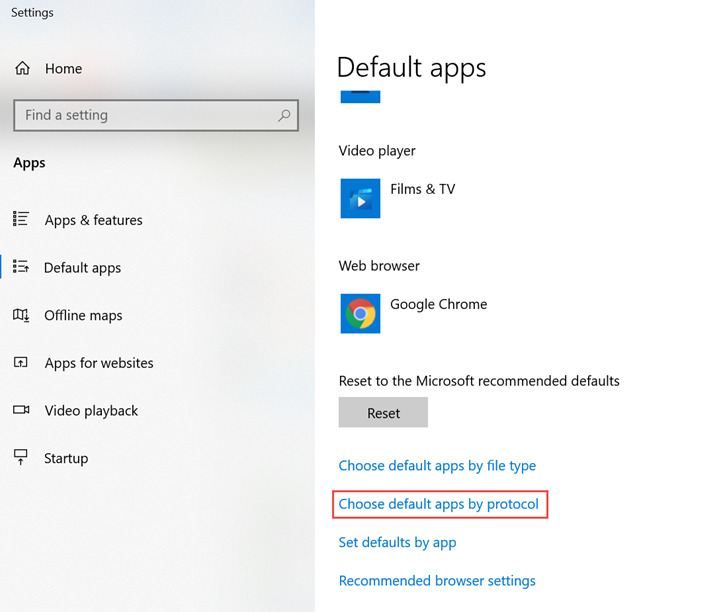Click the Google Chrome browser icon
The width and height of the screenshot is (727, 612).
click(360, 314)
